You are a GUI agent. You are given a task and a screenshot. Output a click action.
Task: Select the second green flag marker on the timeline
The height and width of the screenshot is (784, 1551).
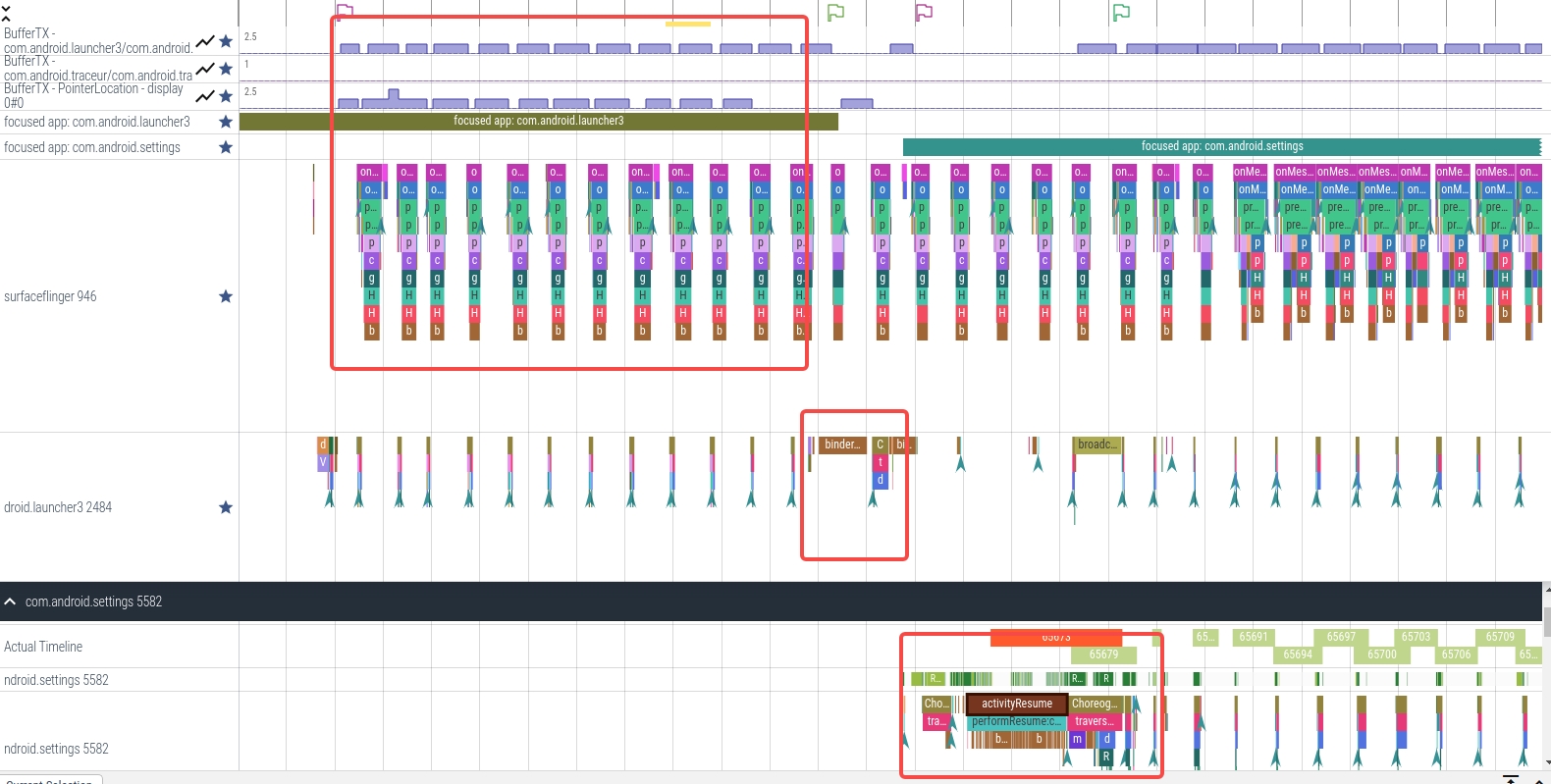(1121, 12)
